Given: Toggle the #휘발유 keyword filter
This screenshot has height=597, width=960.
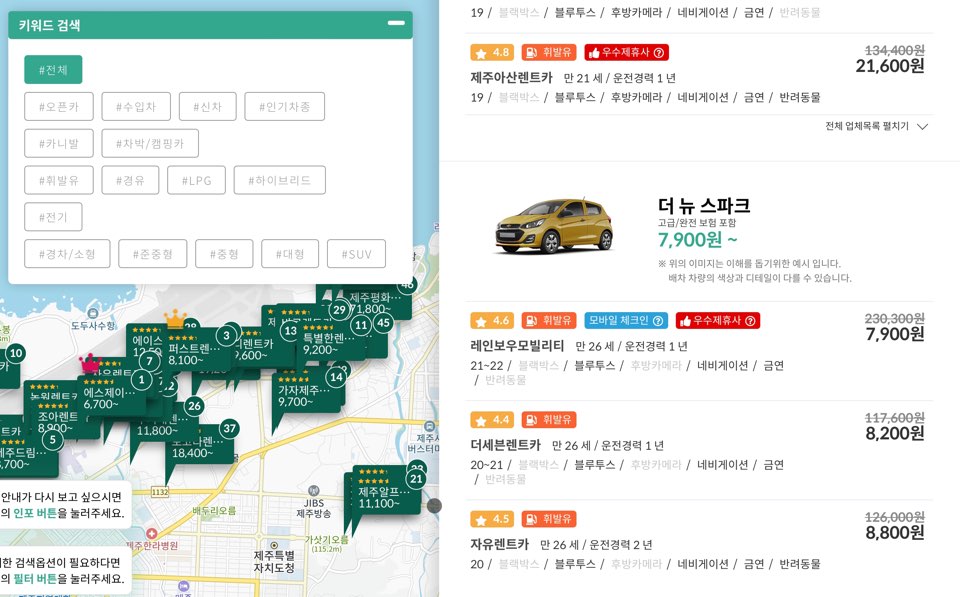Looking at the screenshot, I should (59, 180).
